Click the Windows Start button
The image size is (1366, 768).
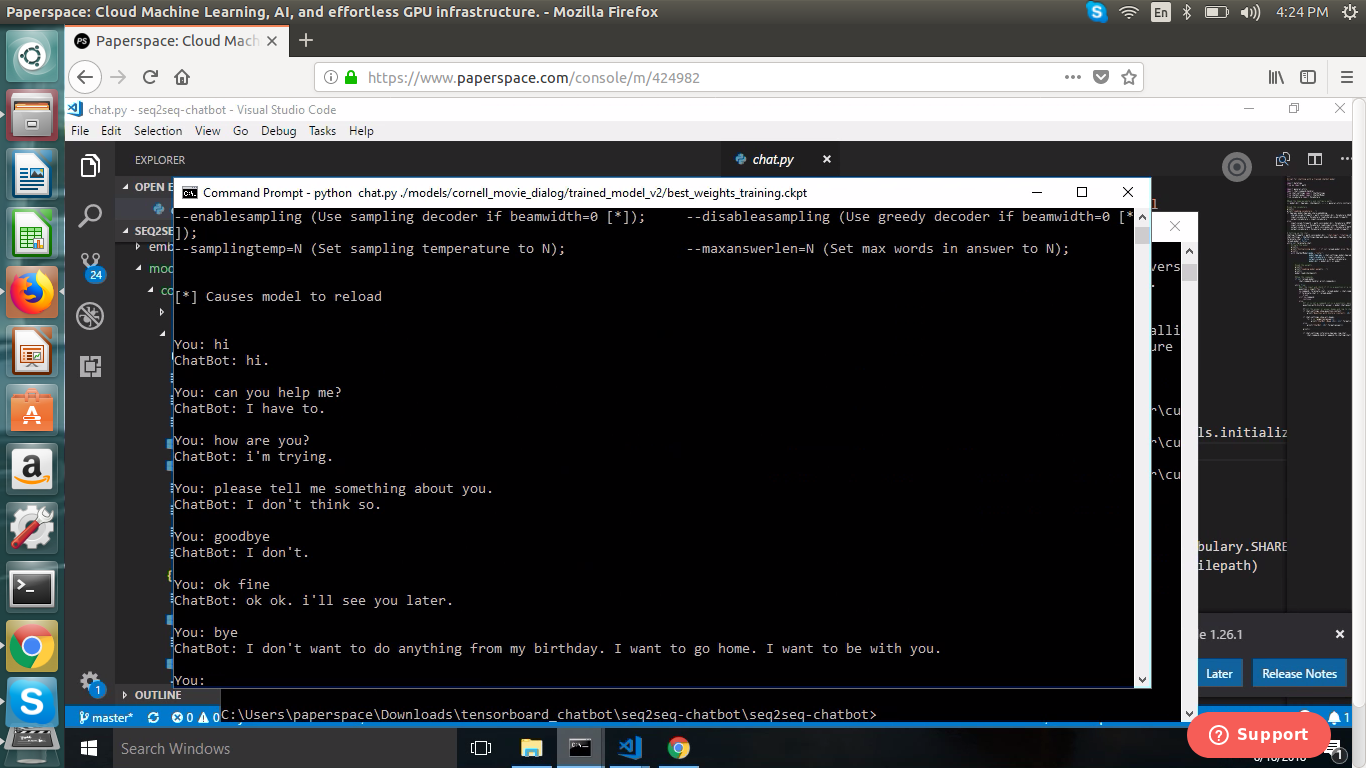click(x=88, y=748)
